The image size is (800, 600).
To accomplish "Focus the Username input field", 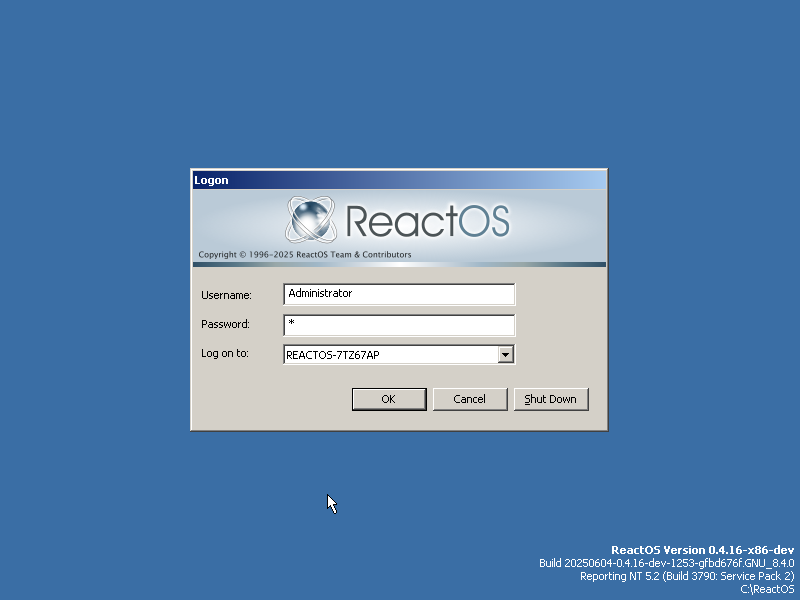I will point(399,294).
